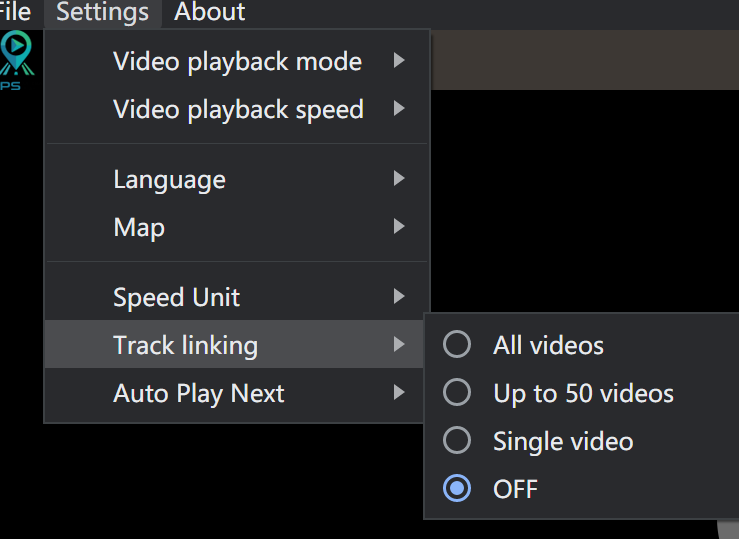Open the File menu

pyautogui.click(x=15, y=11)
